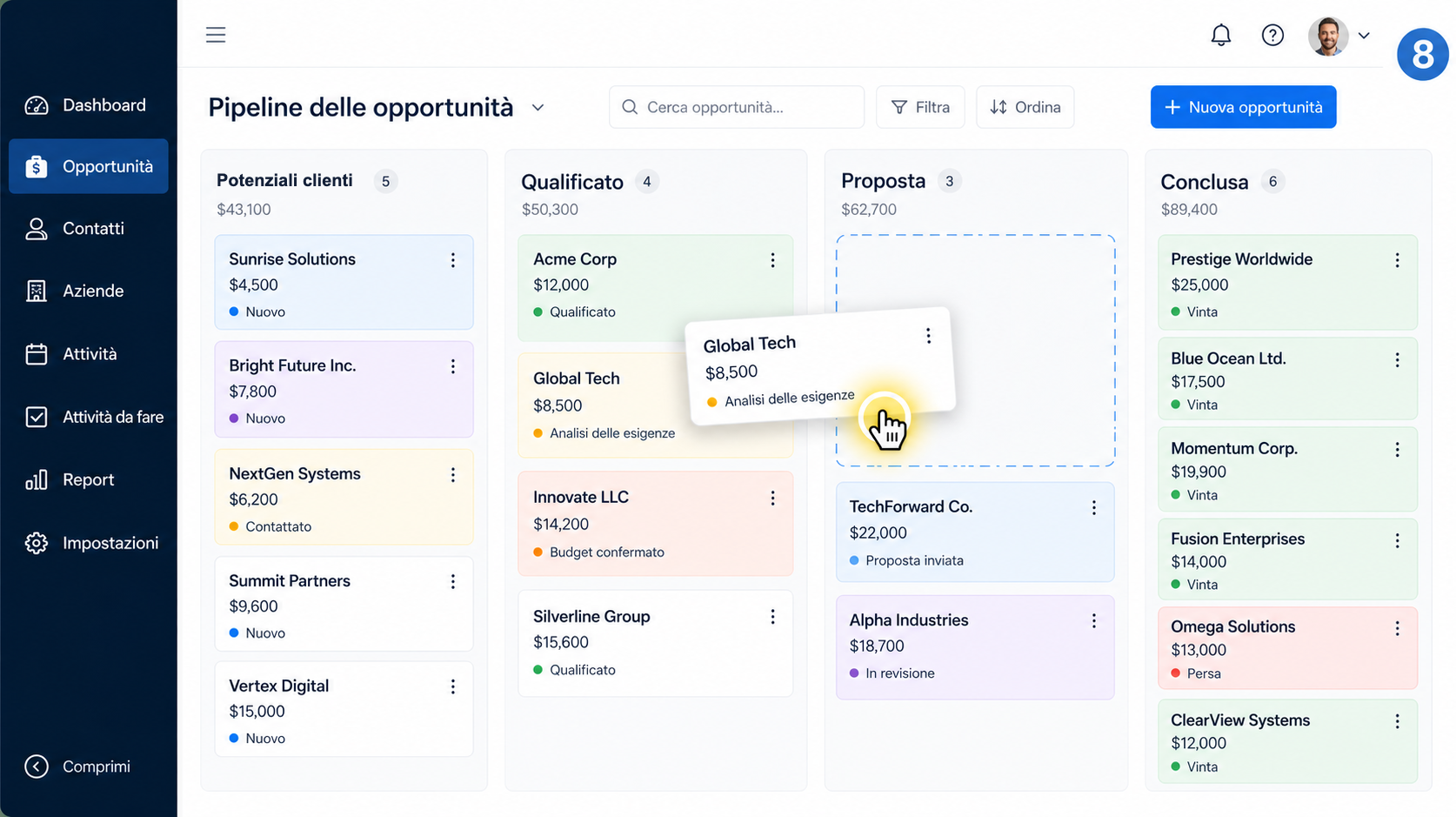This screenshot has width=1456, height=817.
Task: Click the Potenziali clienti column title
Action: tap(284, 180)
